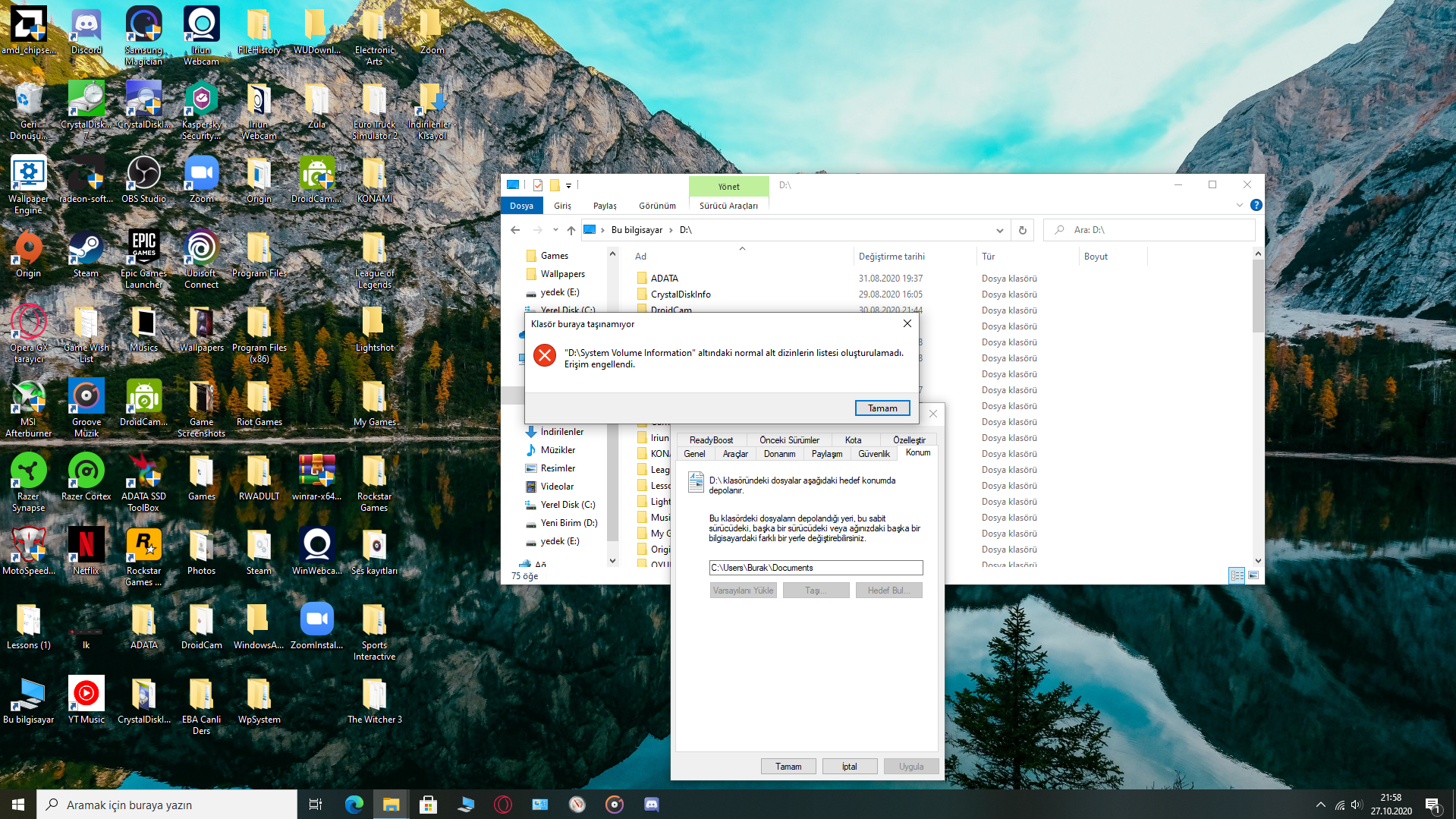Image resolution: width=1456 pixels, height=819 pixels.
Task: Open the recent locations dropdown arrow
Action: (x=555, y=230)
